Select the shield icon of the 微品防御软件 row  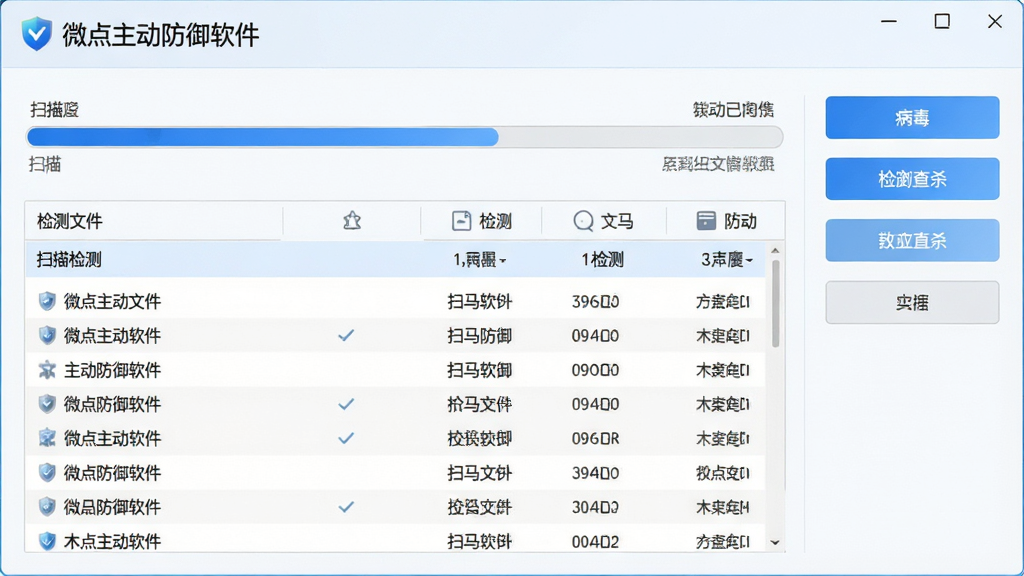coord(47,507)
